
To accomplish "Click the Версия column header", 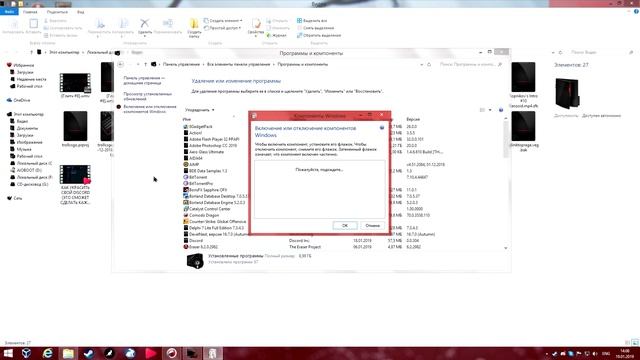I will (413, 119).
